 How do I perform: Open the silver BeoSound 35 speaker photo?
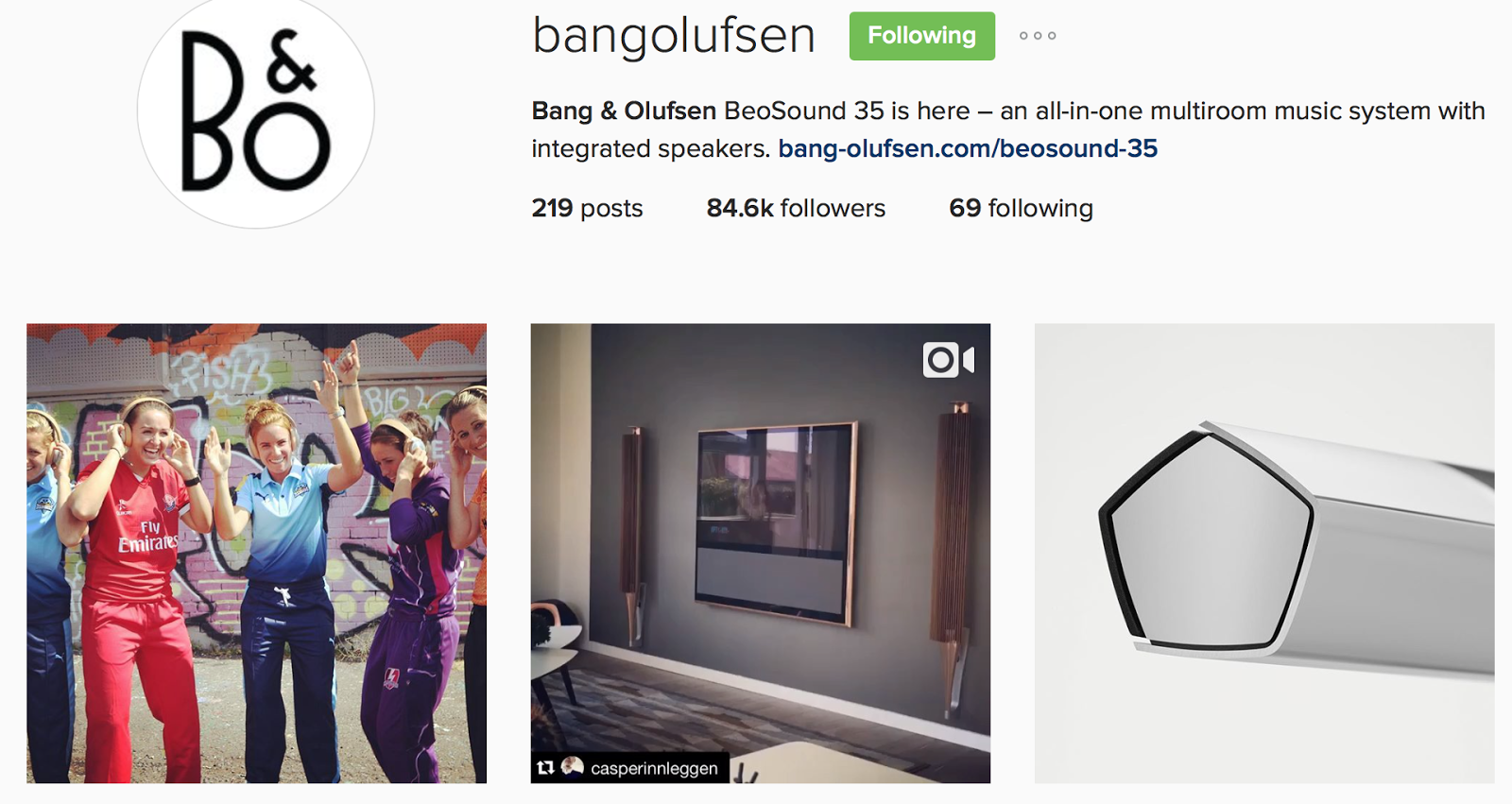[x=1264, y=554]
